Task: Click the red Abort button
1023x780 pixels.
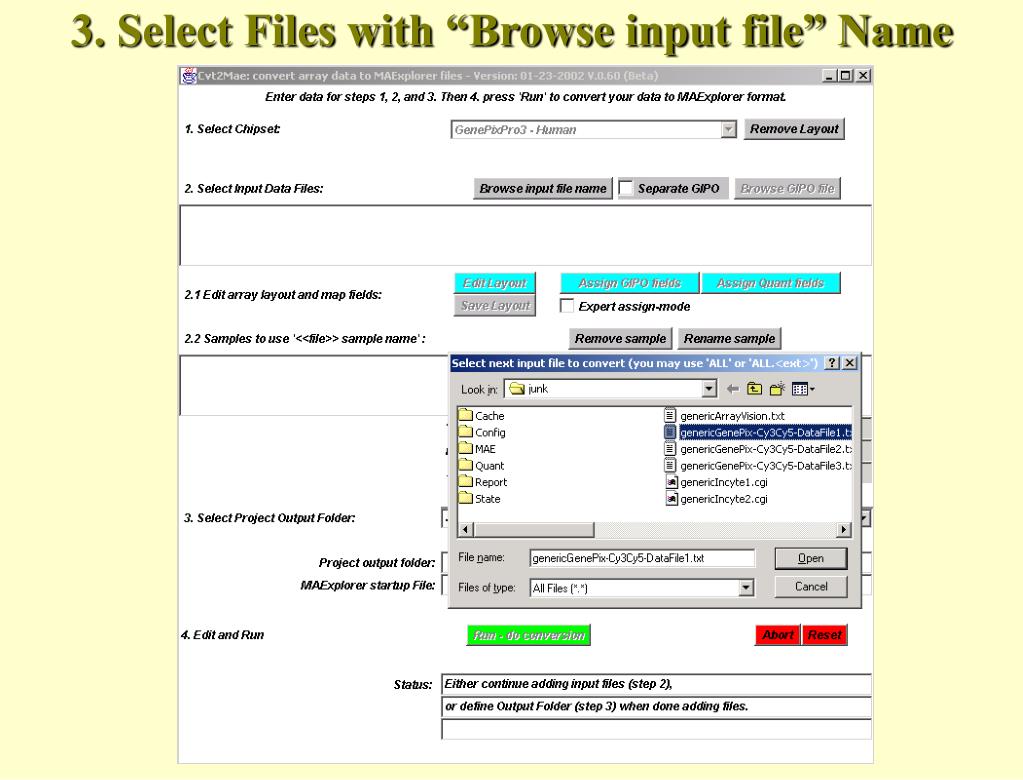Action: click(x=778, y=635)
